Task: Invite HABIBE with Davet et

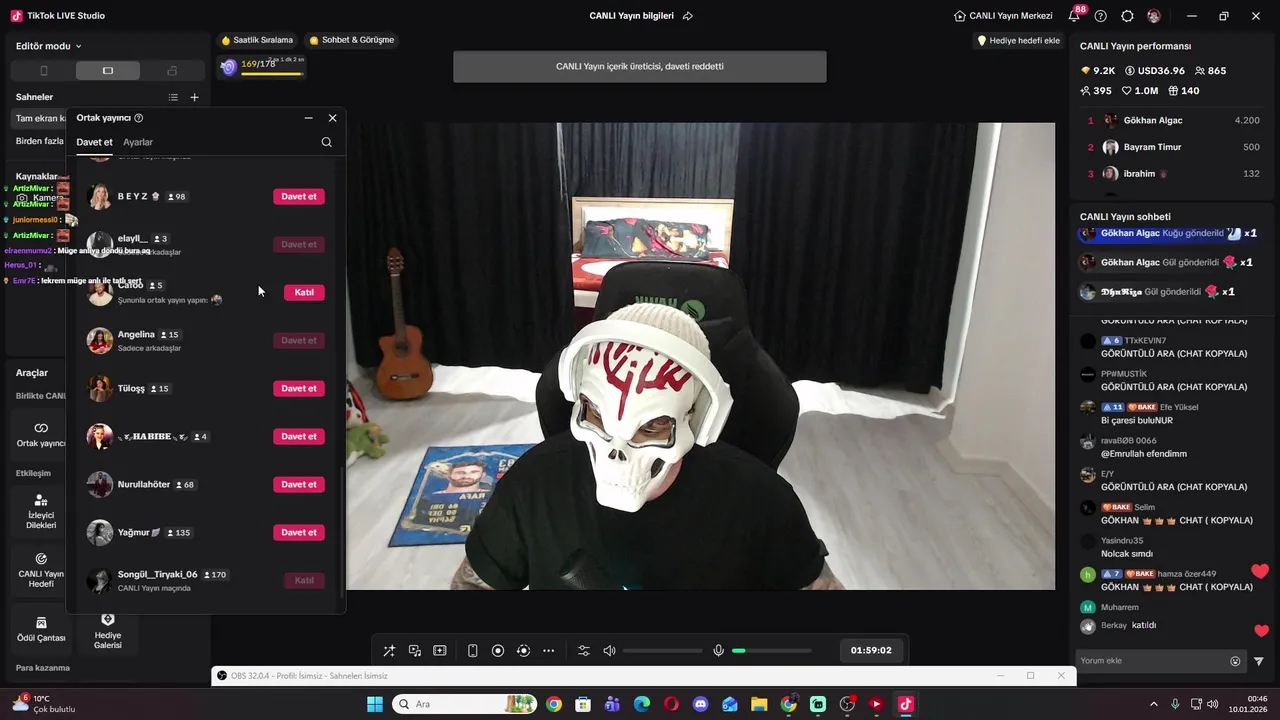Action: [299, 436]
